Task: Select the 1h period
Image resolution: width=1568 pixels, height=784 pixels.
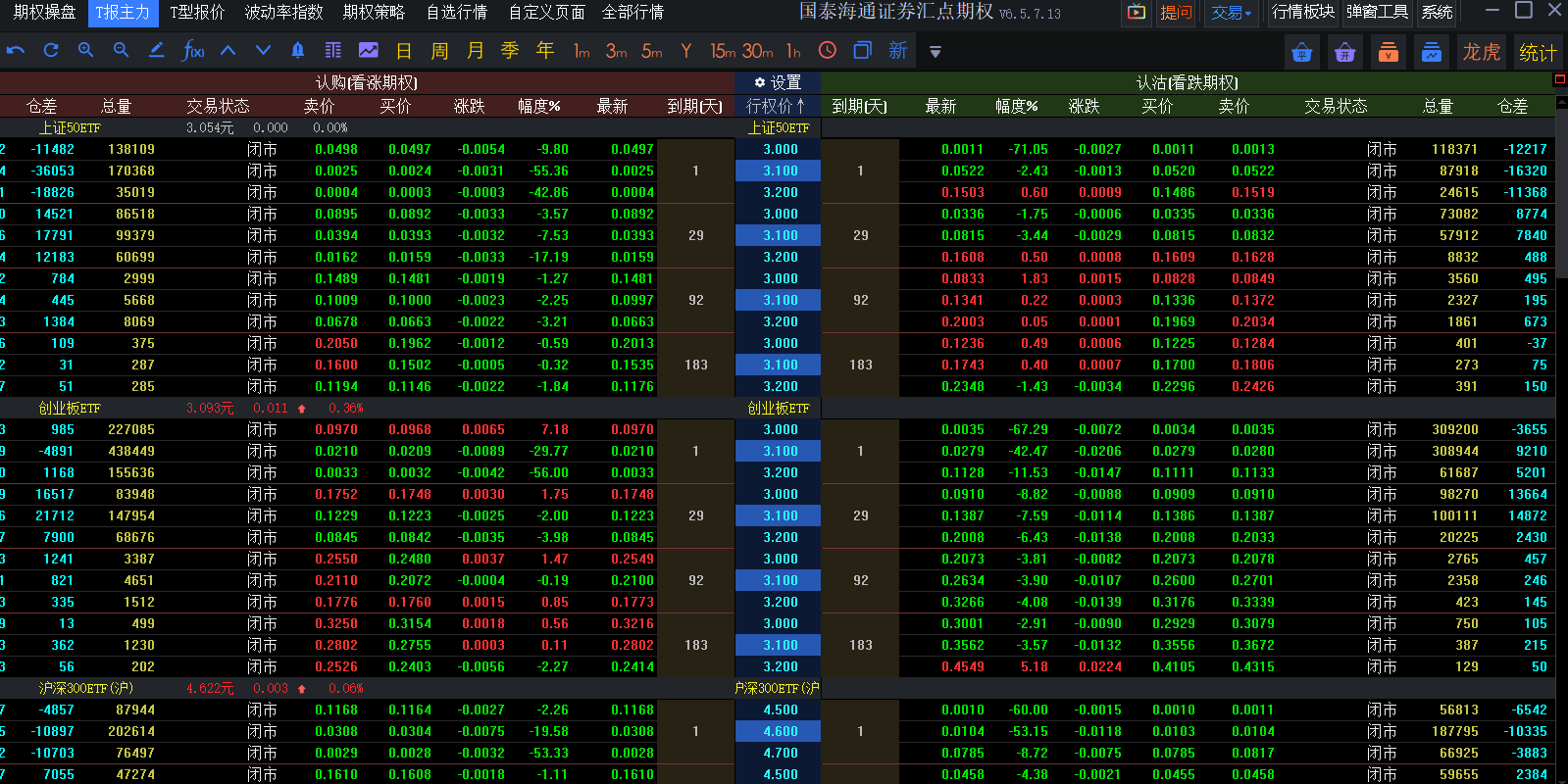Action: (x=793, y=51)
